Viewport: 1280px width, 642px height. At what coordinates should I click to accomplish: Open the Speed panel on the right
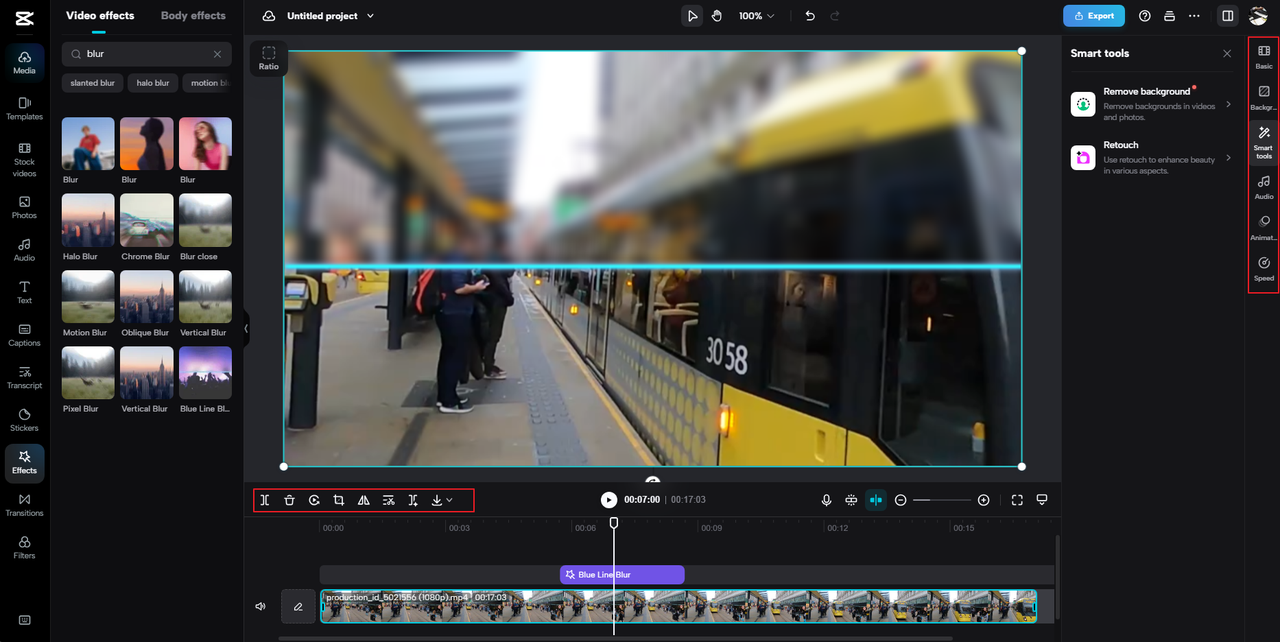pos(1262,269)
